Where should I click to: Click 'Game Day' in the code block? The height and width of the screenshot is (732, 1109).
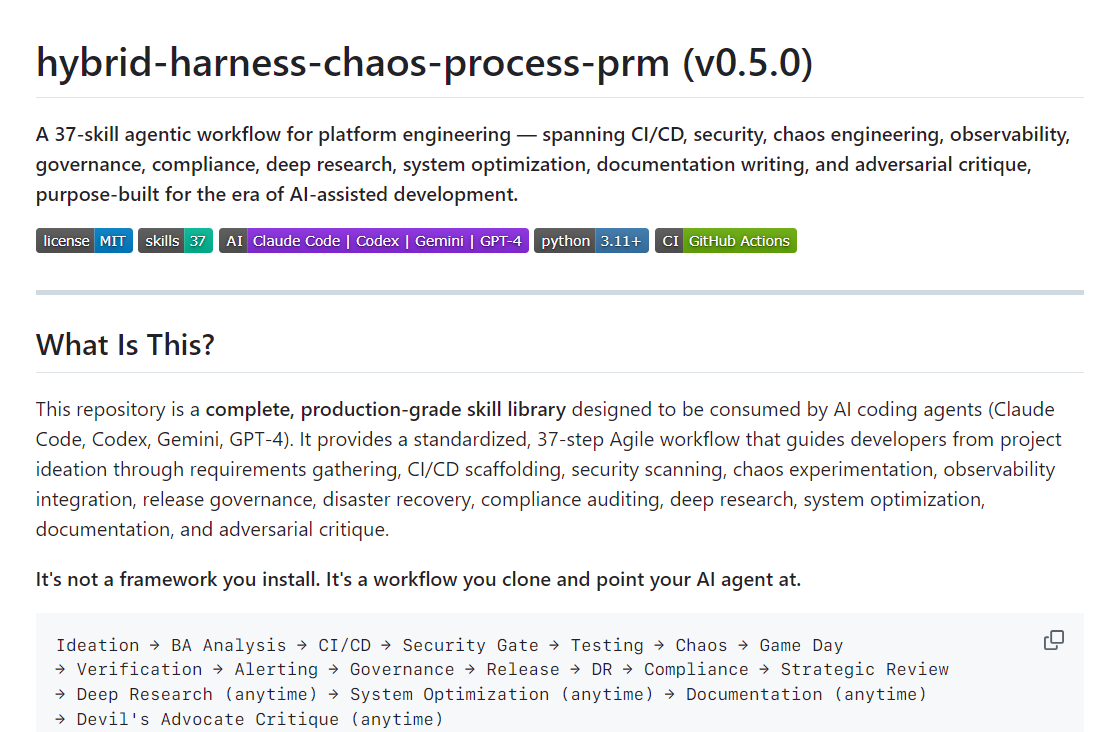click(801, 645)
